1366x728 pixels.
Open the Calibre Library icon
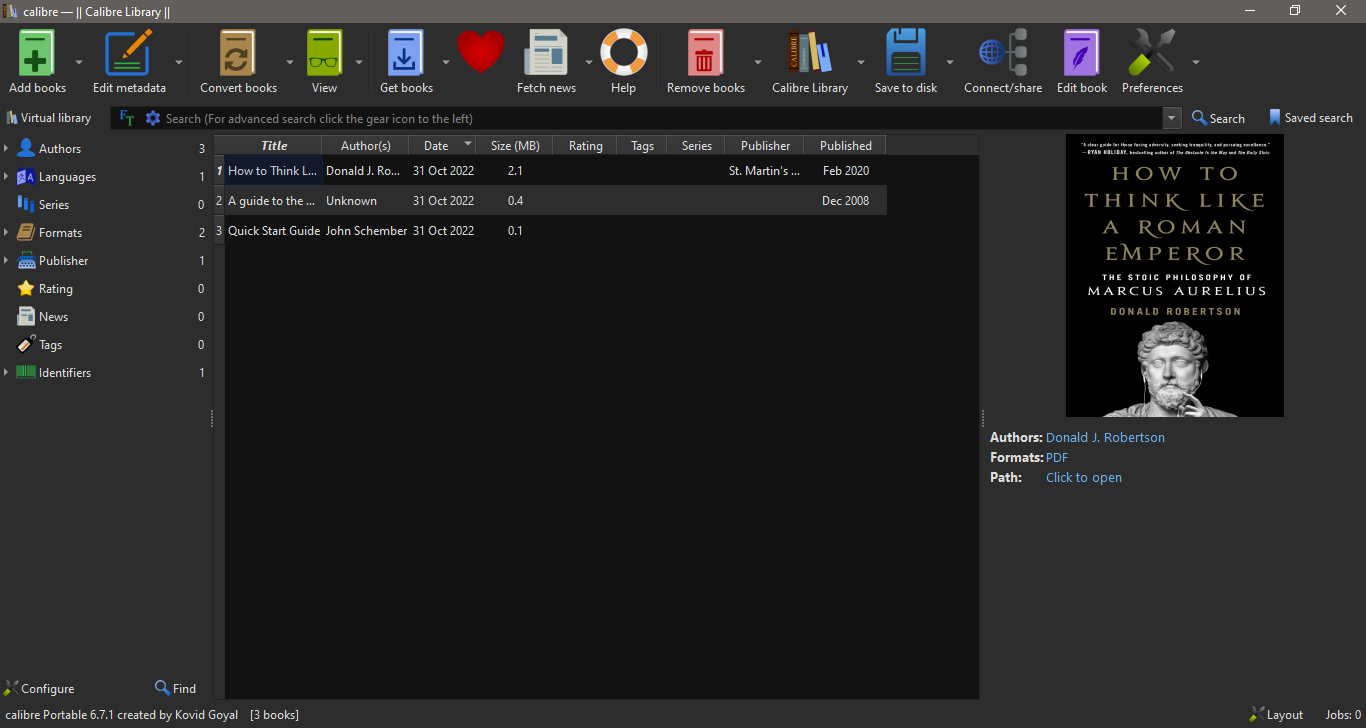pos(809,52)
